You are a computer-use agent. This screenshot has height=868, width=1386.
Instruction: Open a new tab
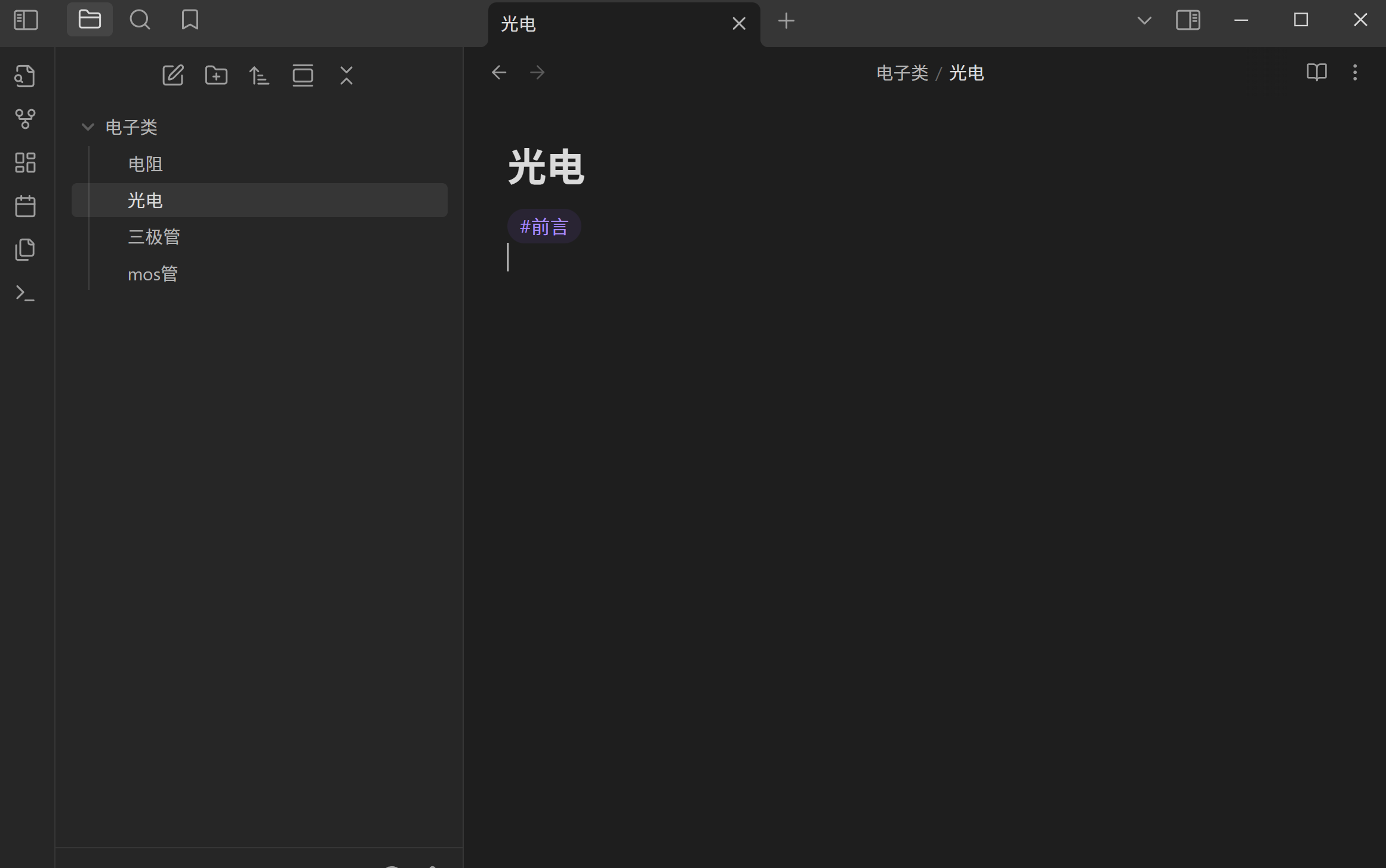tap(786, 21)
